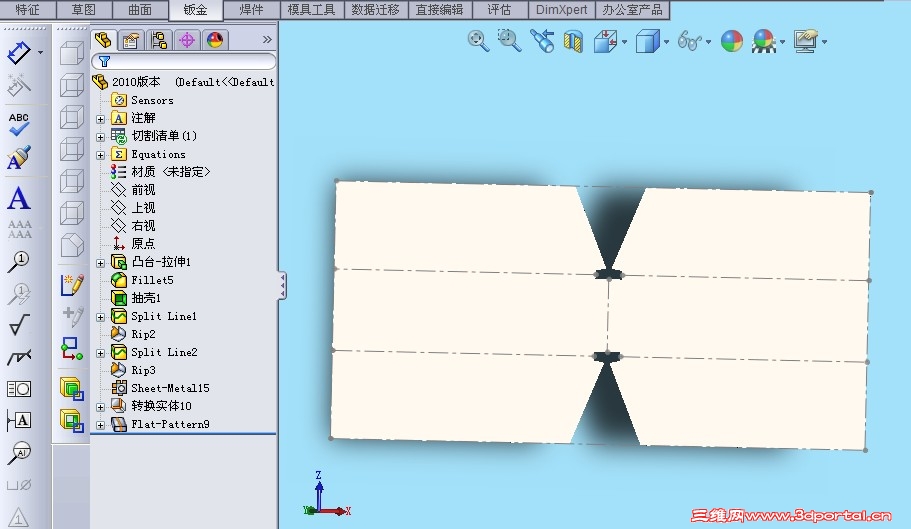Open the PropertyManager tab
The width and height of the screenshot is (911, 529).
[131, 40]
